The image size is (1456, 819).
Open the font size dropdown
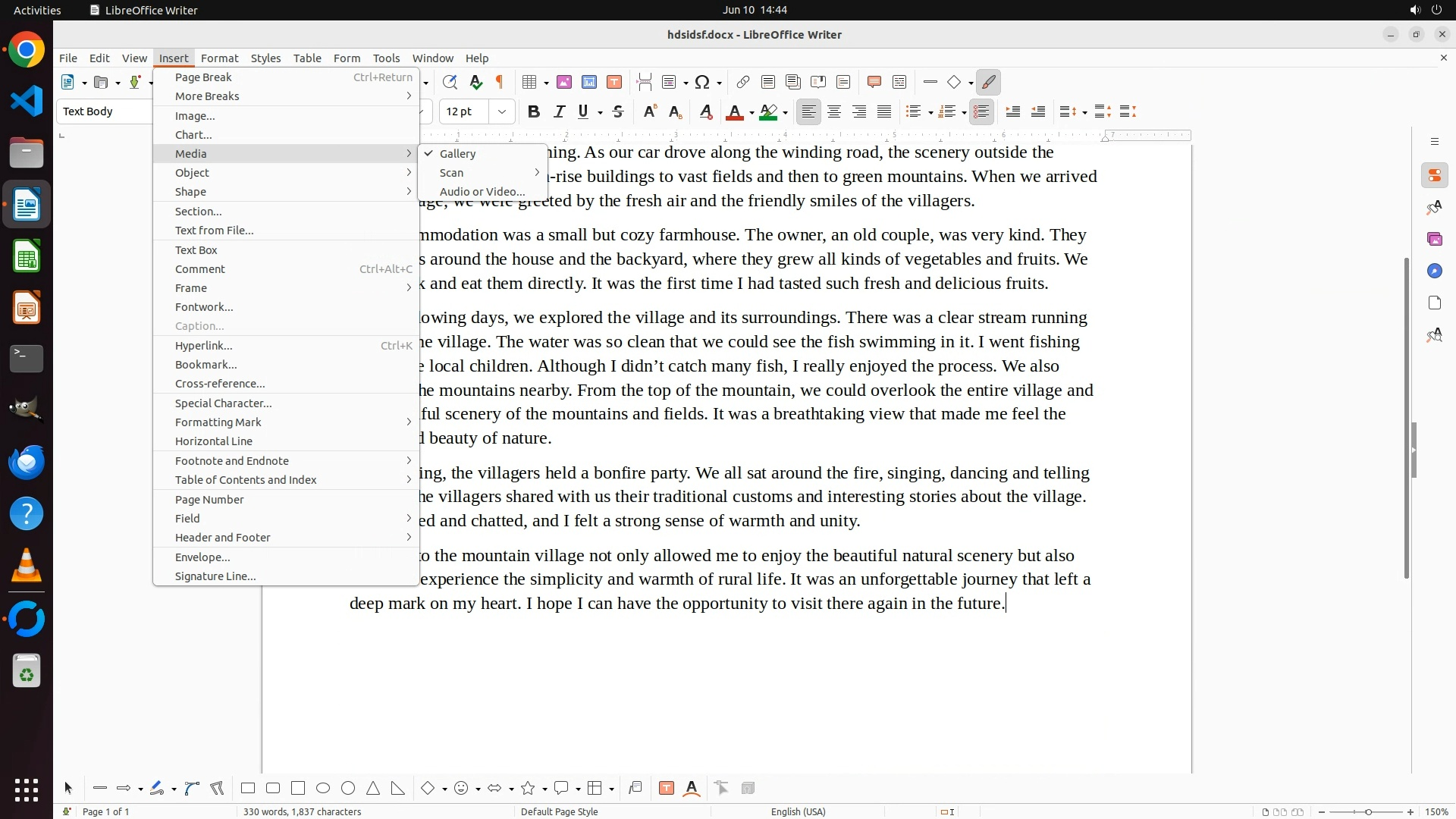(x=502, y=111)
